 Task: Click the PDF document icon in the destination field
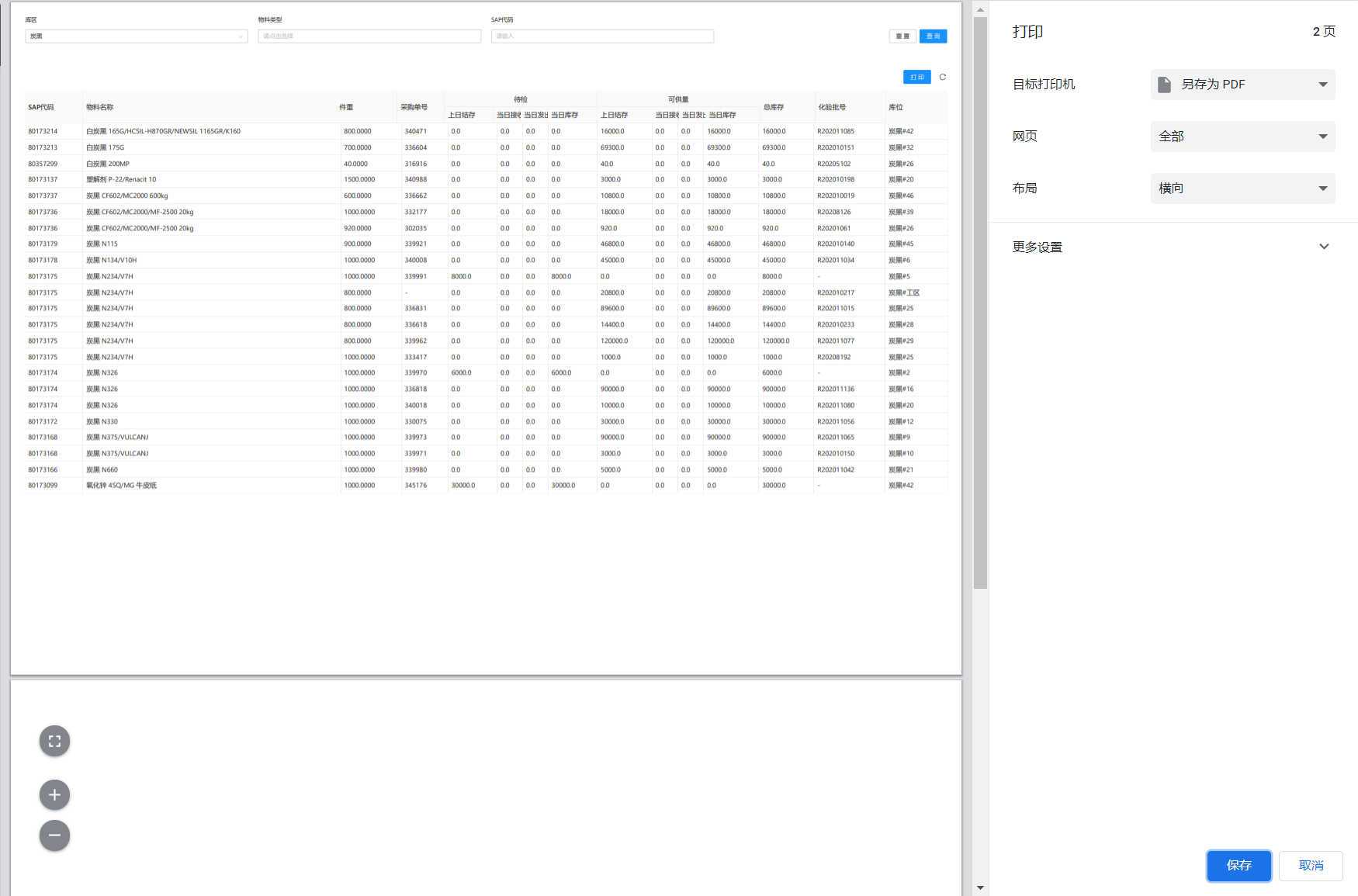click(x=1164, y=85)
